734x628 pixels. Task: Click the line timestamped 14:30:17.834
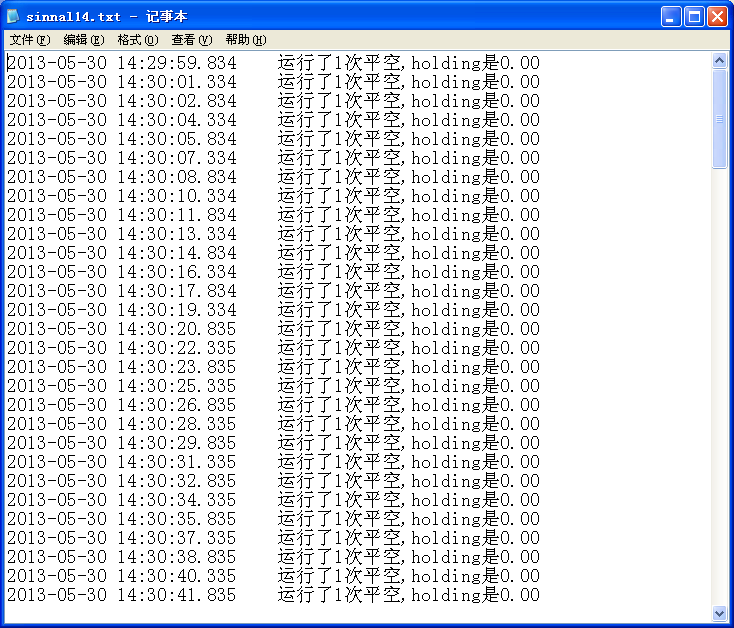pyautogui.click(x=273, y=291)
